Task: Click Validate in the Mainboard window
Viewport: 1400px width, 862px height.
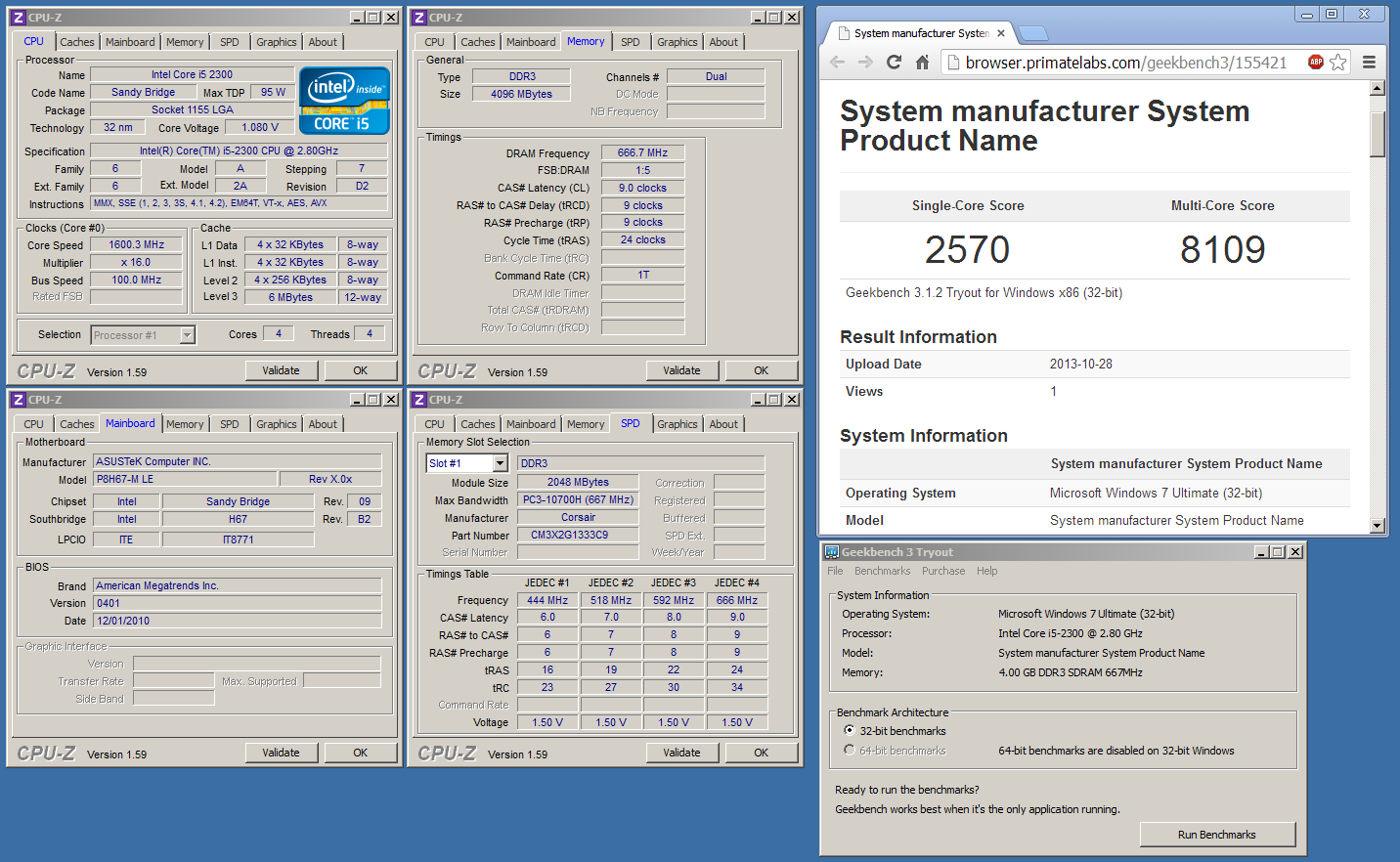Action: coord(282,753)
